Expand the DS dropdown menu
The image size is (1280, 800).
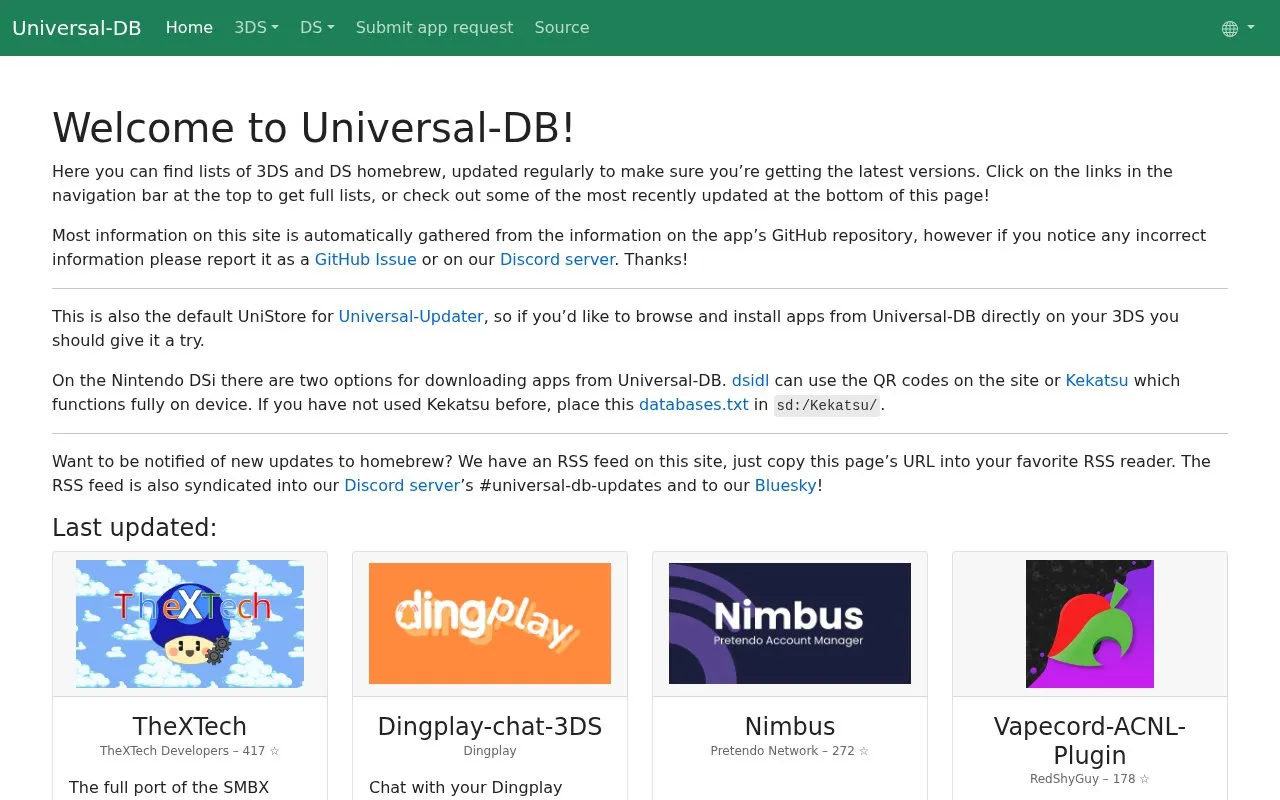317,28
